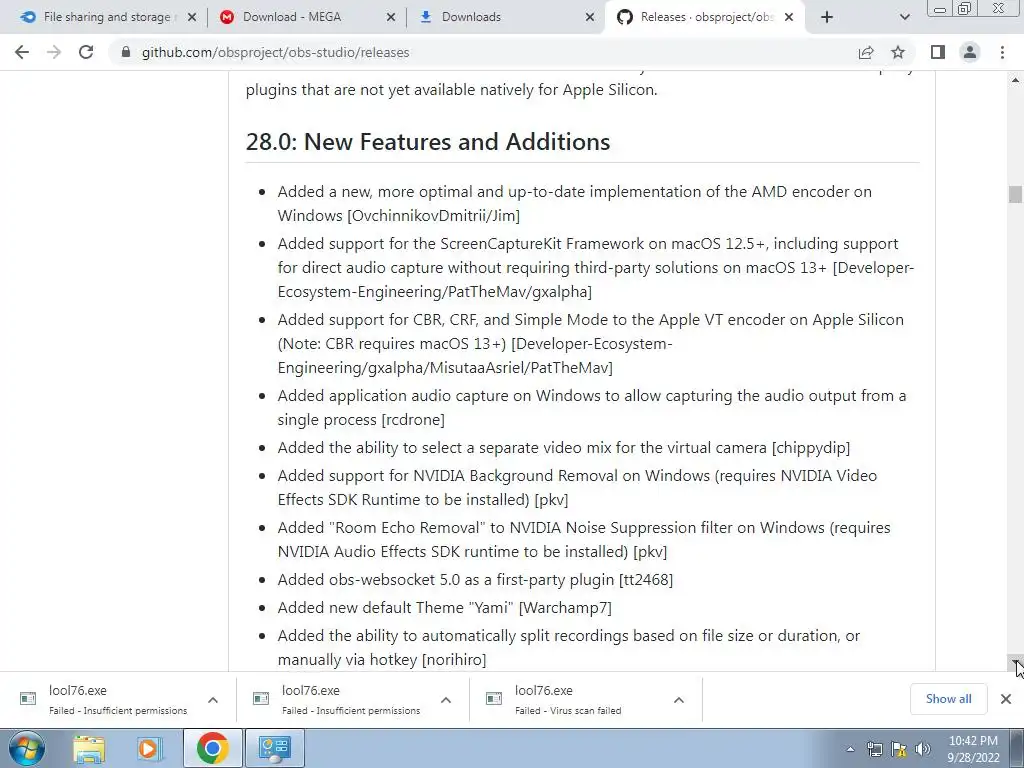Click the scrollbar up arrow
1024x768 pixels.
tap(1015, 80)
